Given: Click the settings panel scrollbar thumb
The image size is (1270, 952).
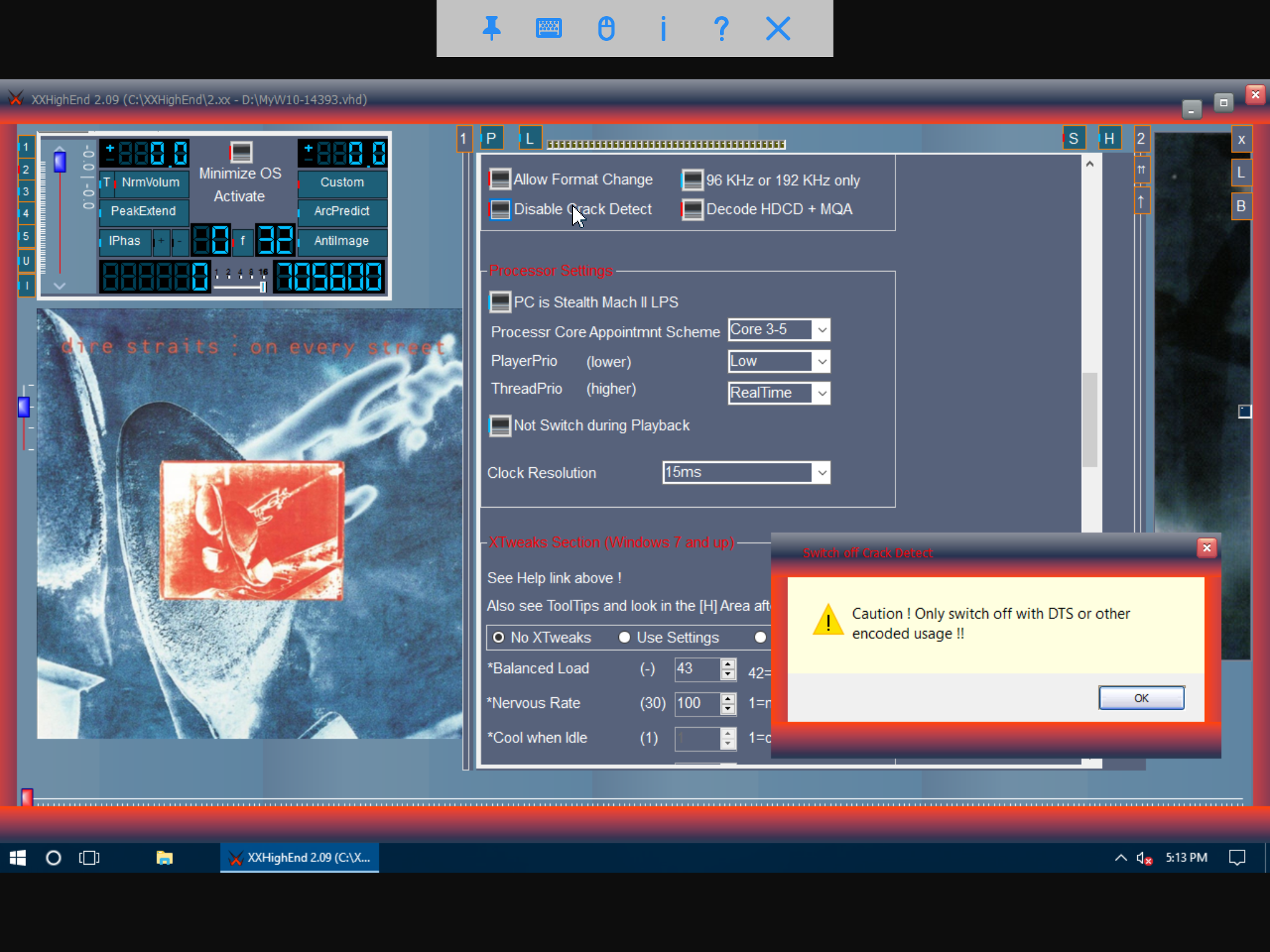Looking at the screenshot, I should click(1090, 420).
